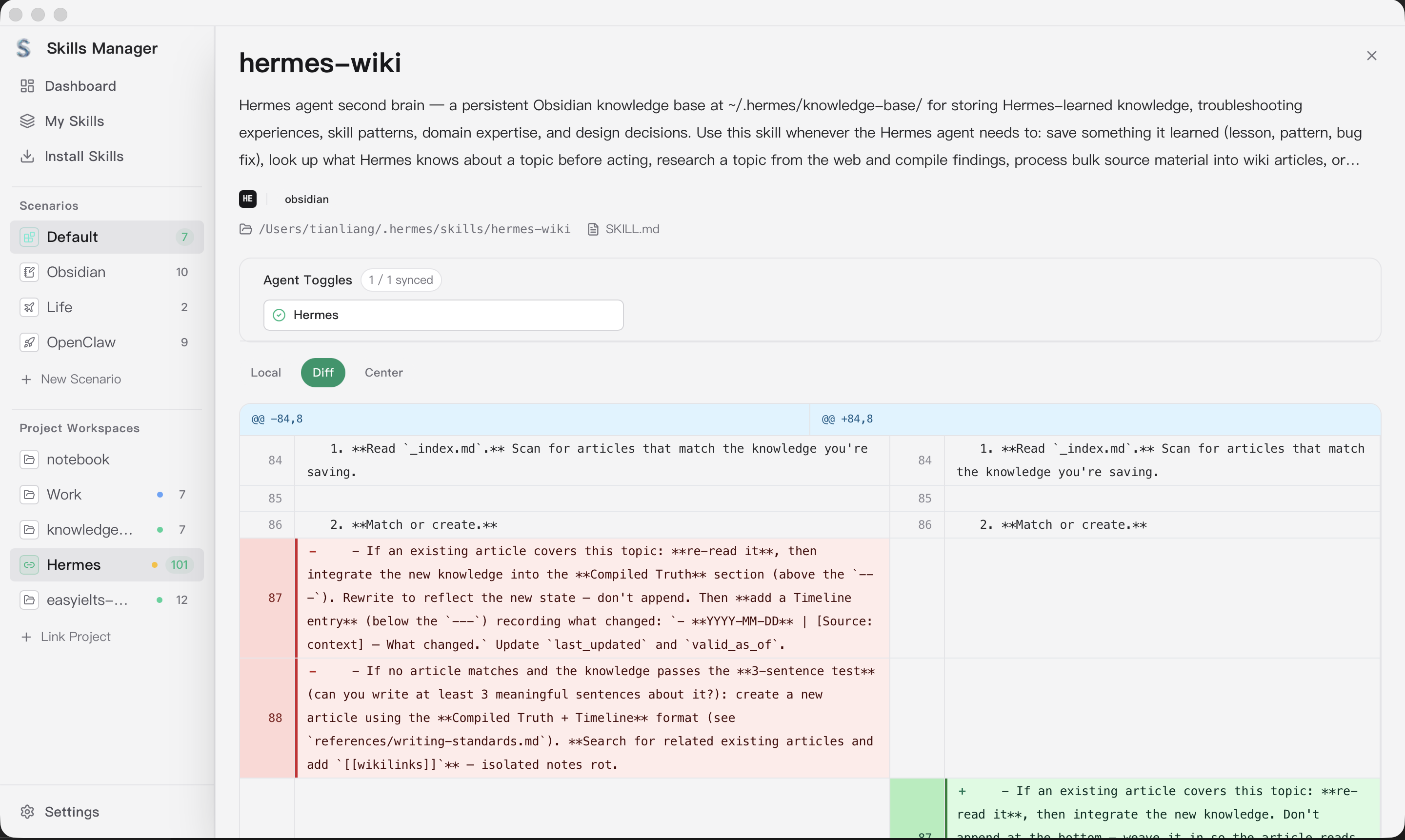Click the HE agent badge icon
This screenshot has width=1405, height=840.
pos(247,199)
